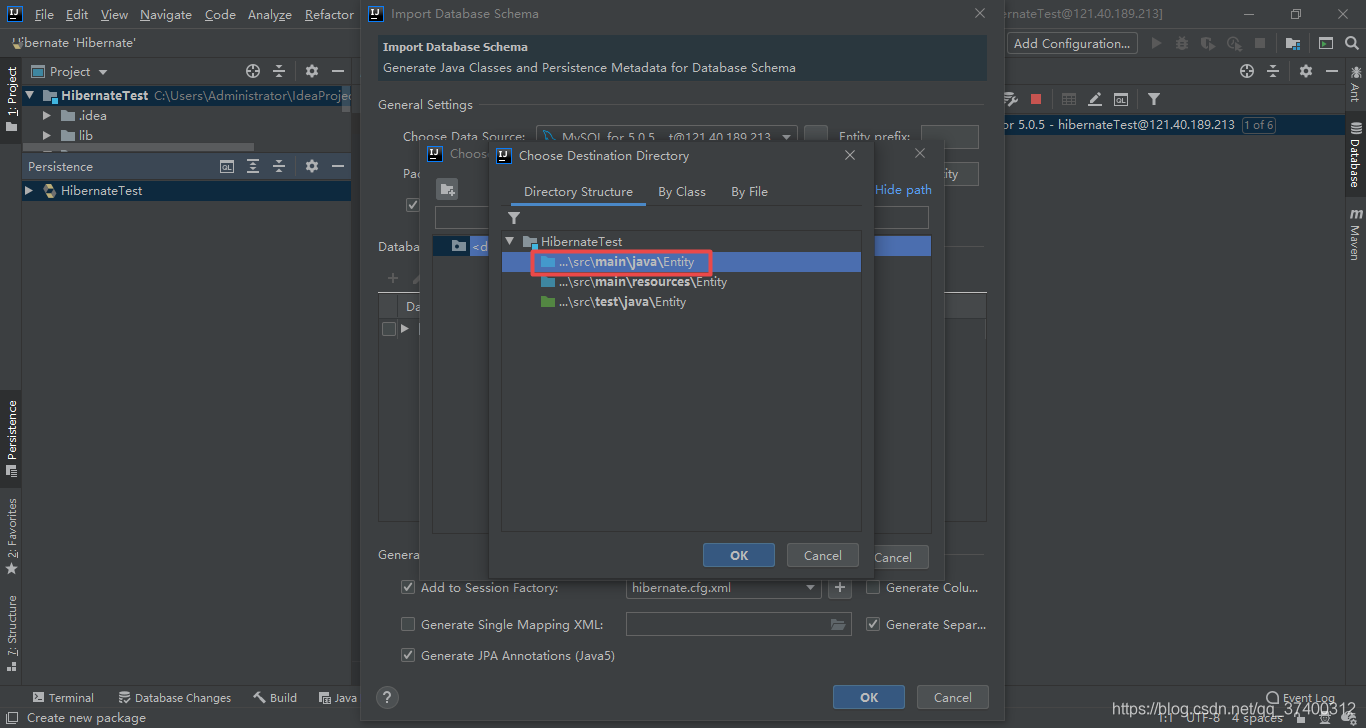Open the Refactor menu
The height and width of the screenshot is (728, 1366).
(329, 15)
